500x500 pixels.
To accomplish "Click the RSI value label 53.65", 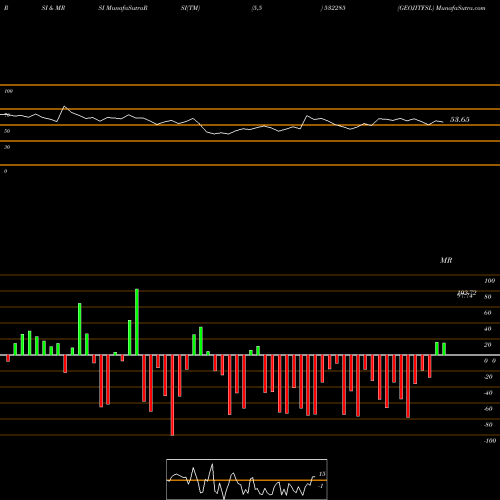I will coord(460,119).
